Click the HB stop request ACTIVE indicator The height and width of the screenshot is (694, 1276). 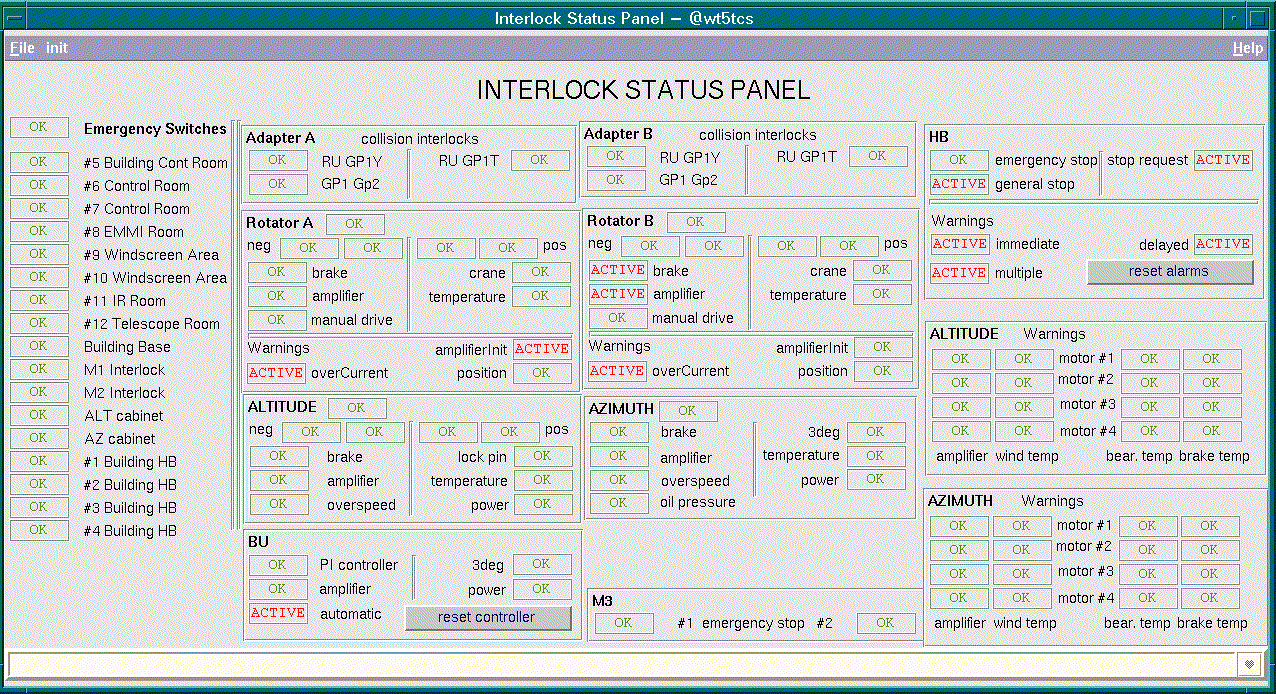click(1222, 160)
